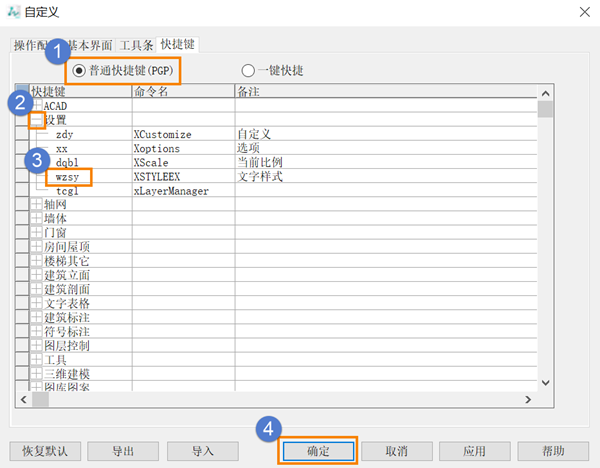Collapse the 设置 tree node
Screen dimensions: 600x468
click(37, 120)
